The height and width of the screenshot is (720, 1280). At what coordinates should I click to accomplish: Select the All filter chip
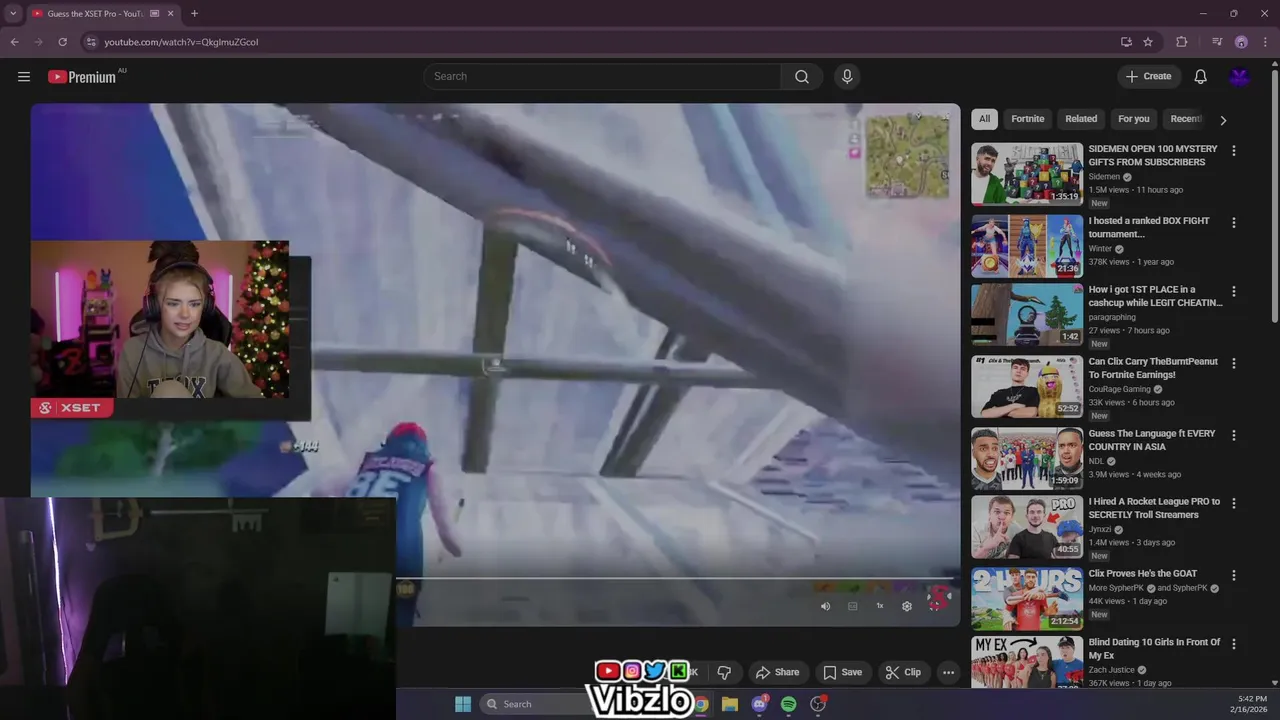pyautogui.click(x=984, y=119)
